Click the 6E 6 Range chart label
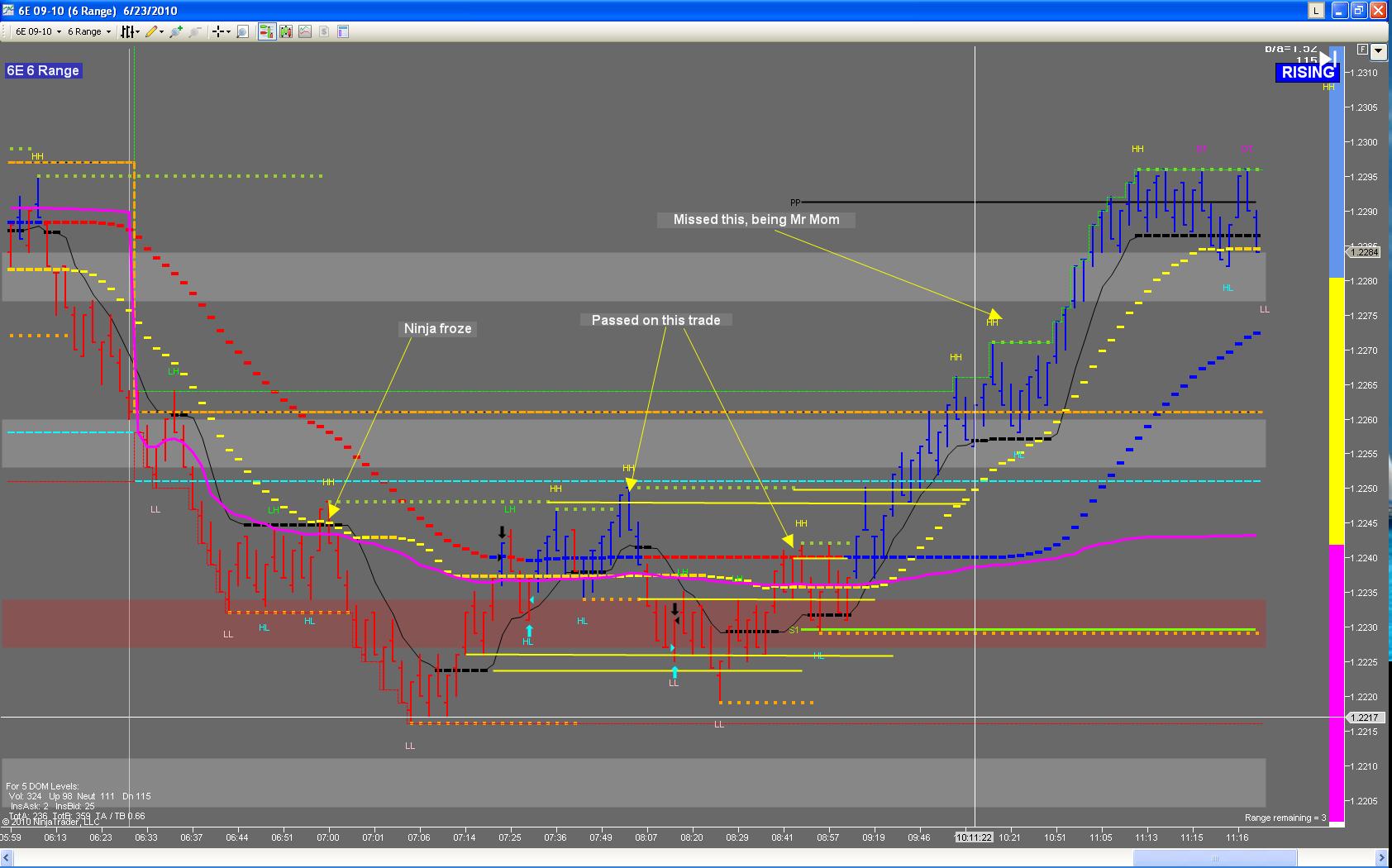The height and width of the screenshot is (868, 1392). click(x=43, y=71)
